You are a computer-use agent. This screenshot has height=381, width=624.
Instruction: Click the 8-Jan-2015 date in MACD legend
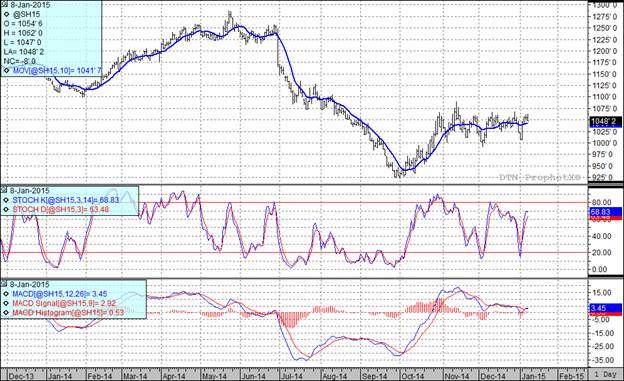tap(30, 284)
